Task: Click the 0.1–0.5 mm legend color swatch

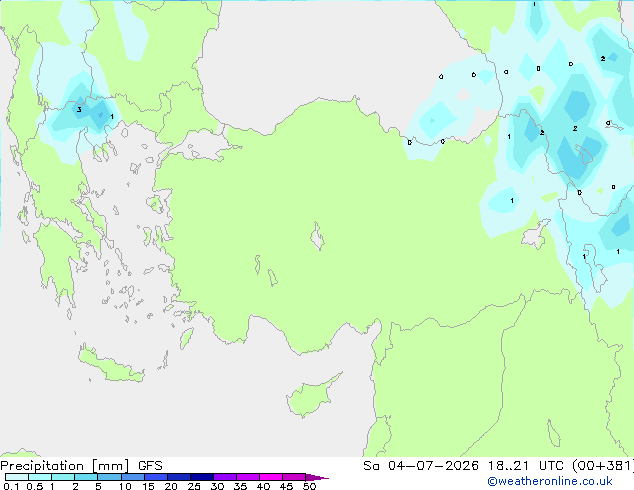Action: (17, 477)
